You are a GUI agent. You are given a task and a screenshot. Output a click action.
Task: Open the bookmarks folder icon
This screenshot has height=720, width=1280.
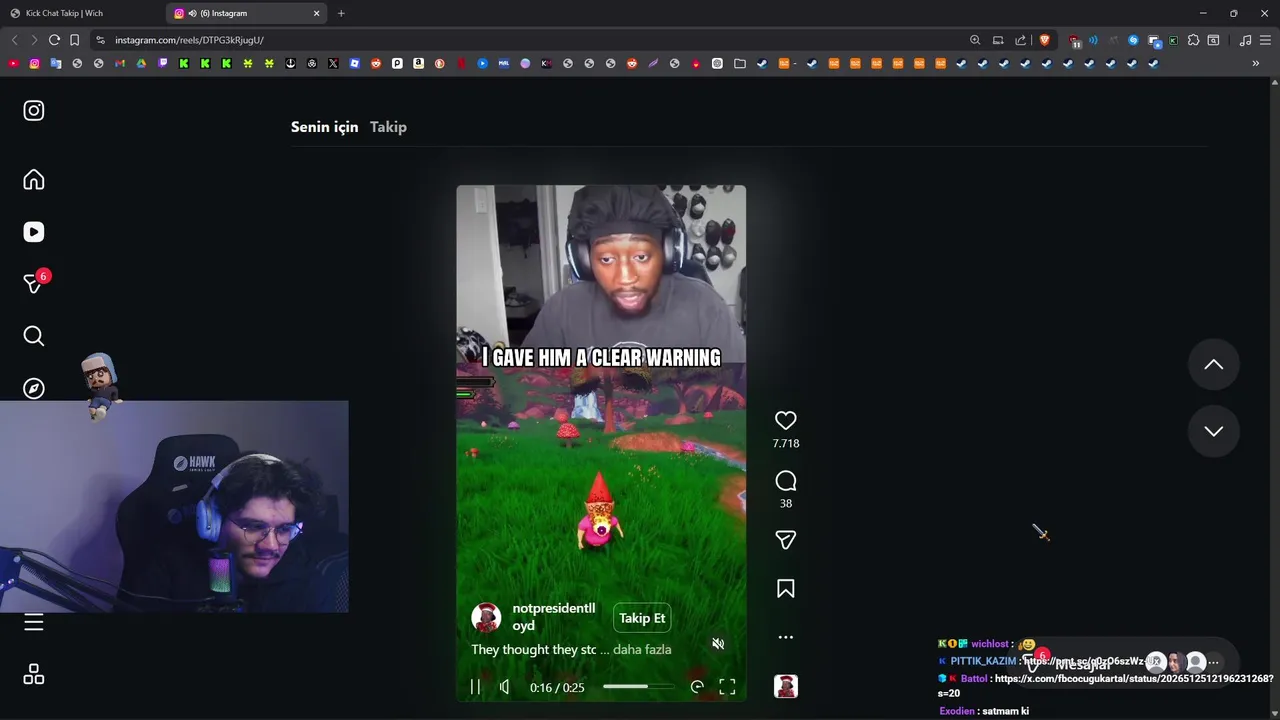[x=739, y=63]
